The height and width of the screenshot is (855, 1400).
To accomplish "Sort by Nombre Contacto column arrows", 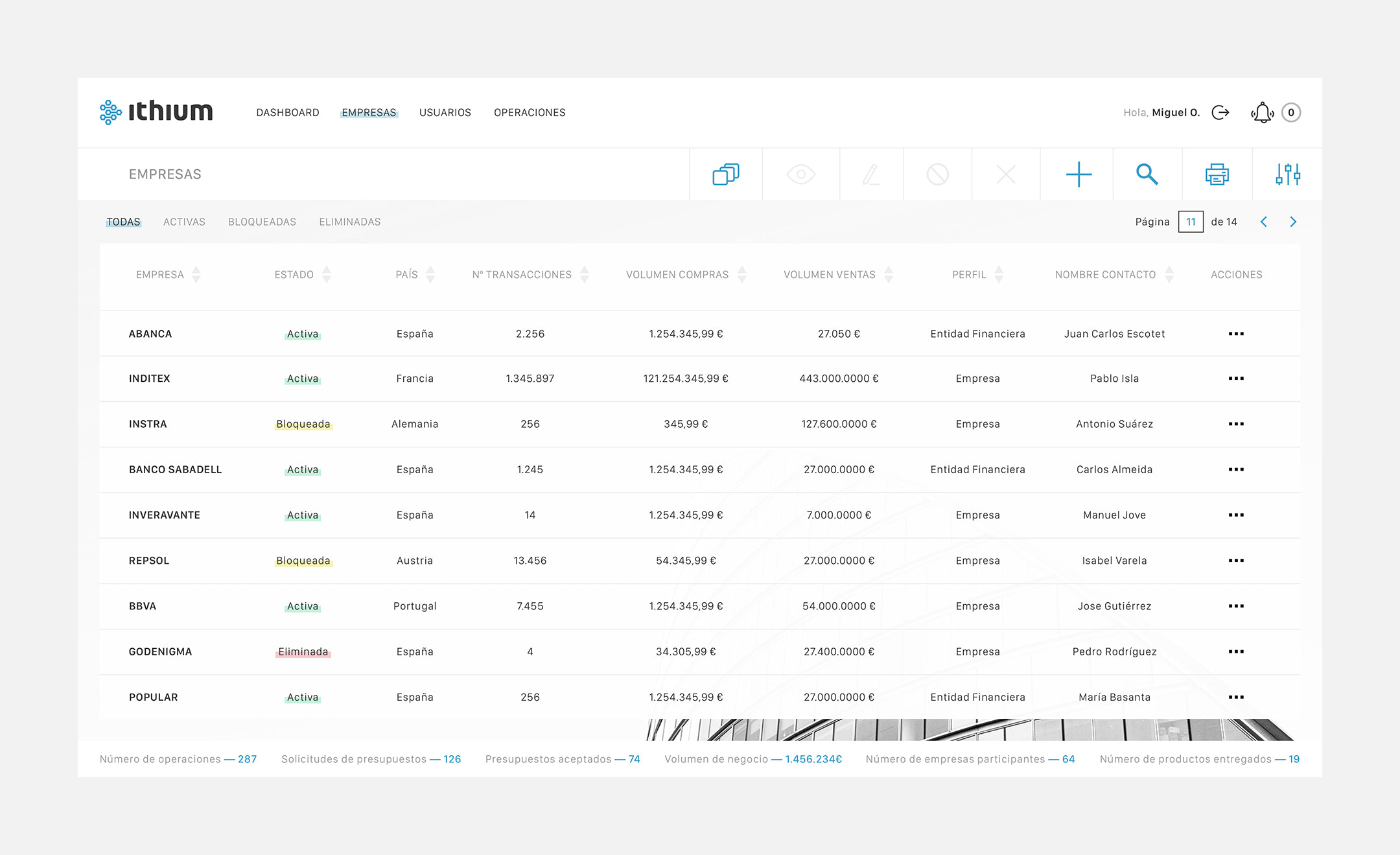I will 1169,275.
